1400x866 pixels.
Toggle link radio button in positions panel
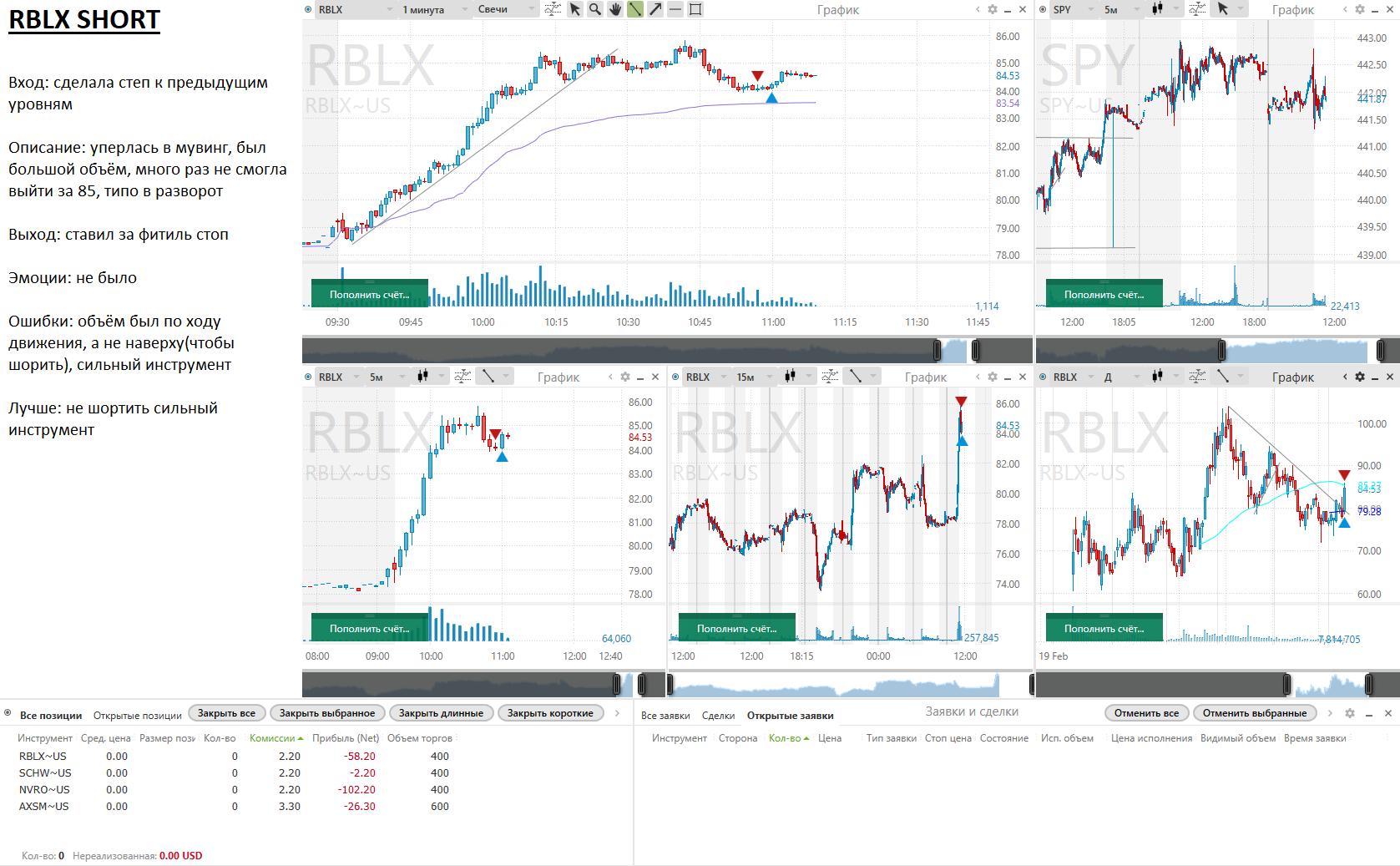click(x=8, y=713)
